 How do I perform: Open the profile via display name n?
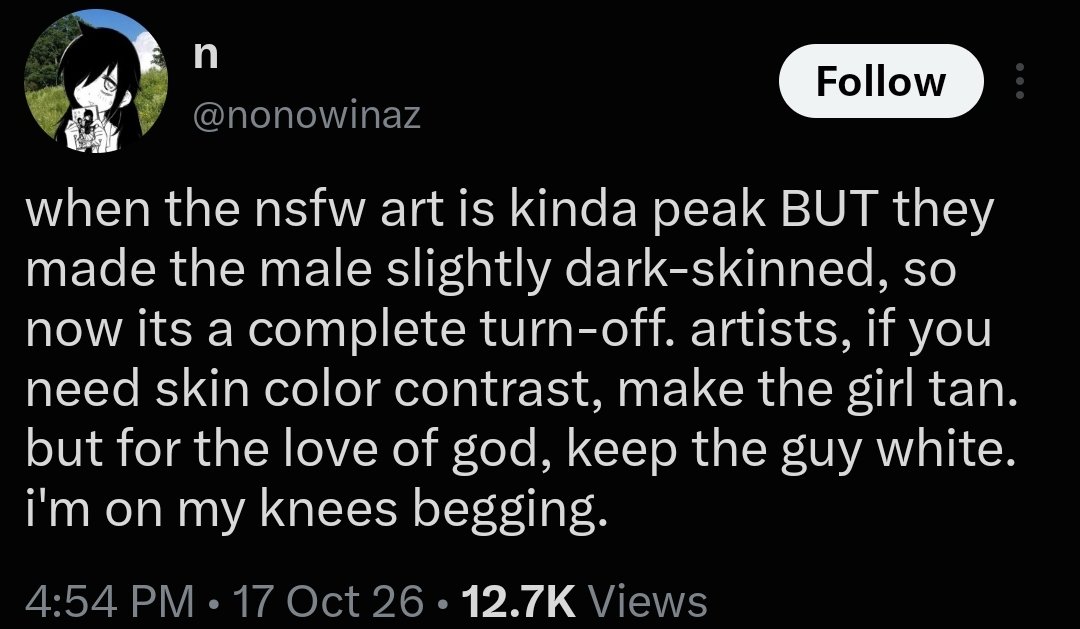tap(205, 56)
